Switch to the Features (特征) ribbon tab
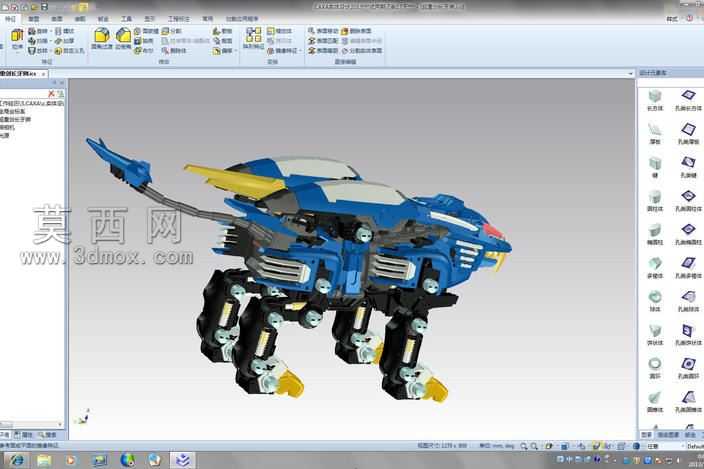704x469 pixels. (x=10, y=19)
